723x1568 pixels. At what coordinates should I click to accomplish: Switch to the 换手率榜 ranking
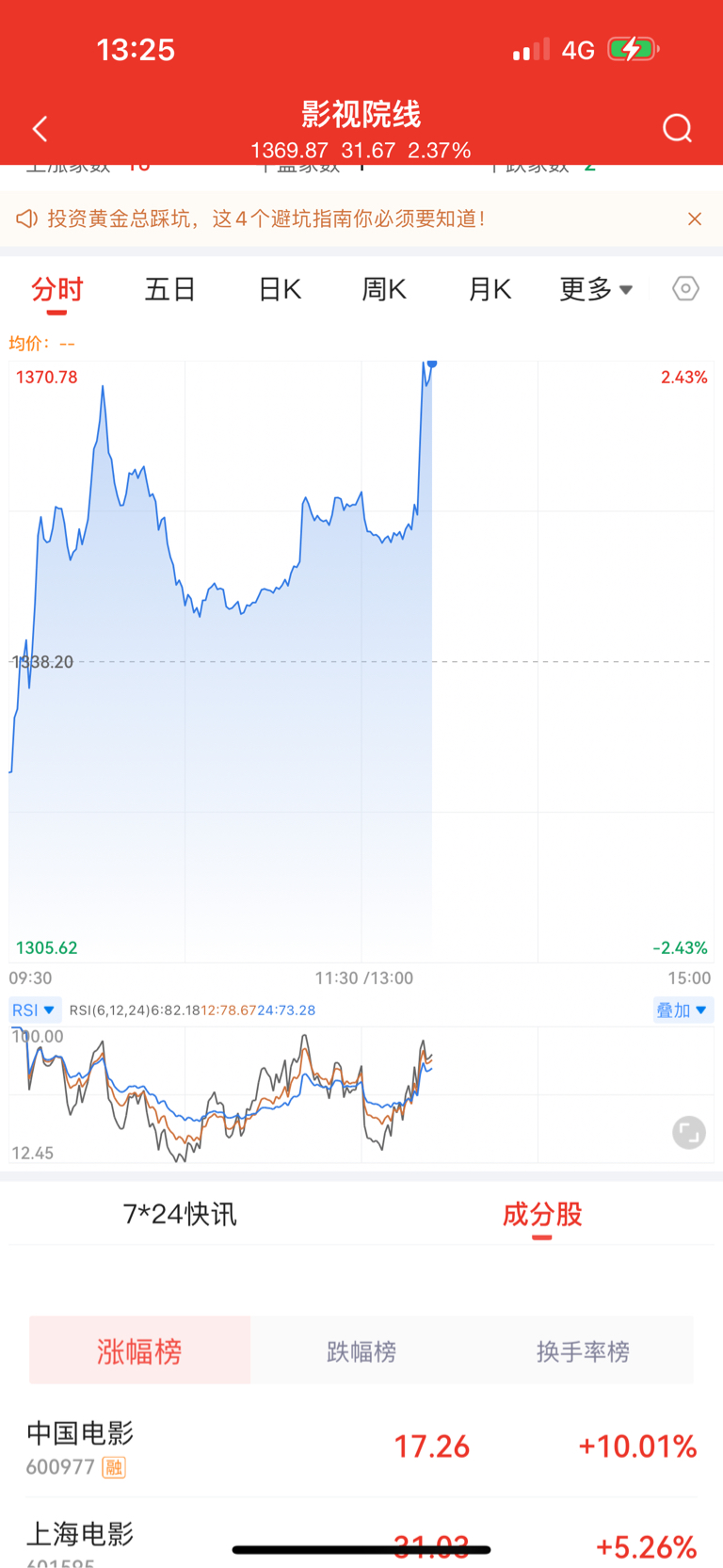click(x=583, y=1351)
